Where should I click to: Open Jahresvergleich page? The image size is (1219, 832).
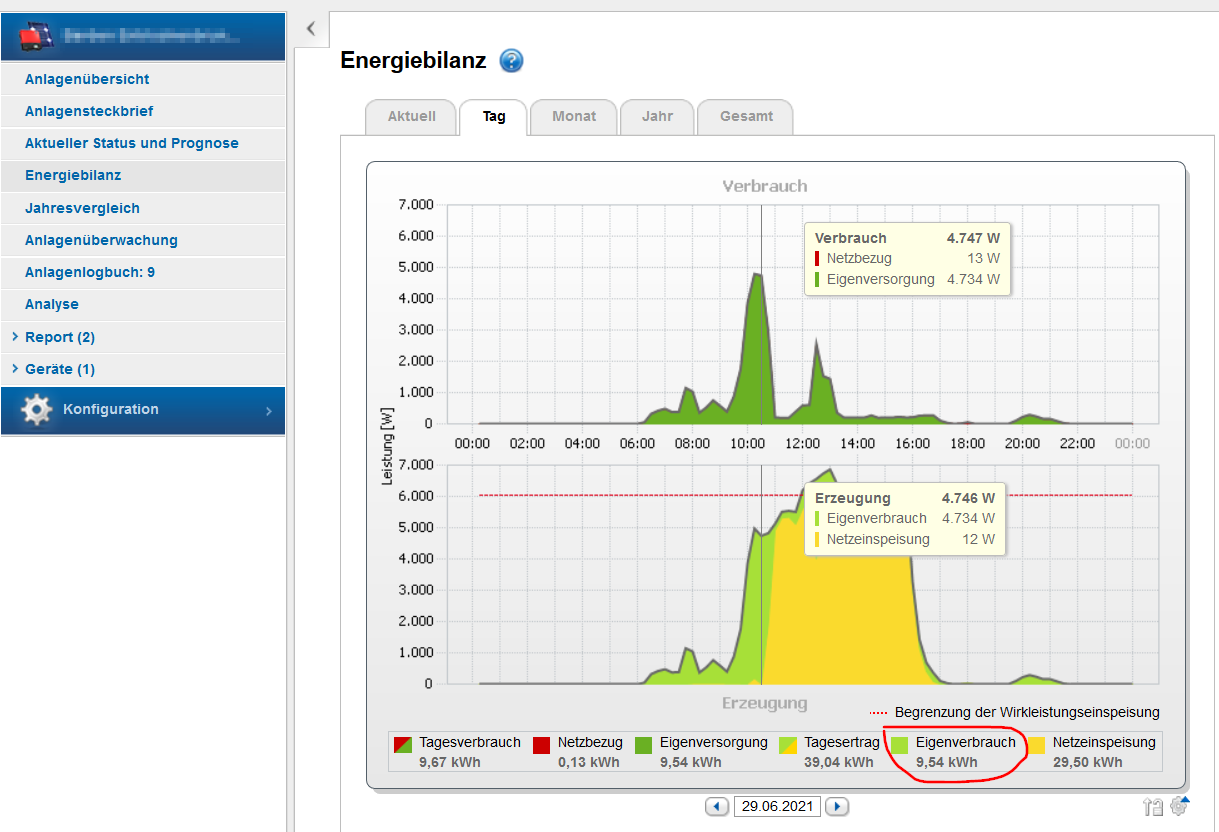click(x=143, y=208)
